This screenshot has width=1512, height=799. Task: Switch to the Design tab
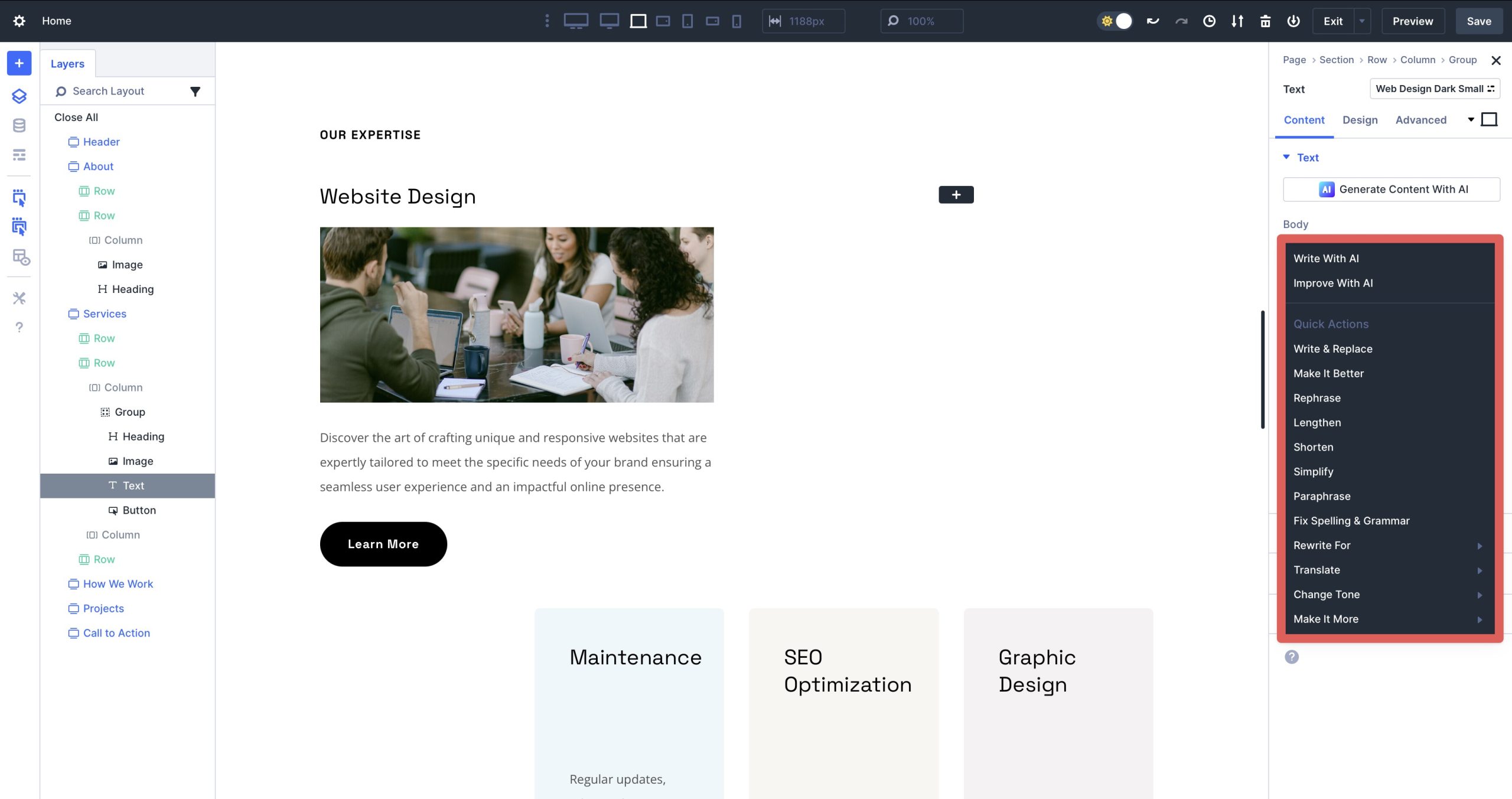click(1360, 119)
